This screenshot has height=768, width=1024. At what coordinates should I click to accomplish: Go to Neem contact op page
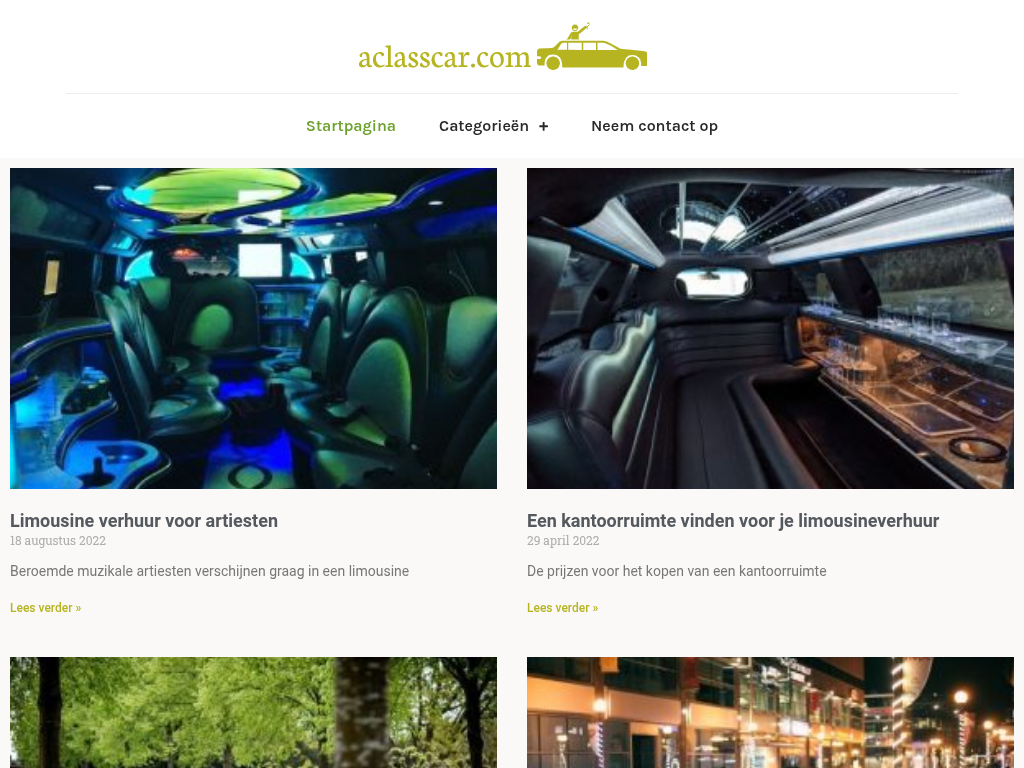(654, 126)
